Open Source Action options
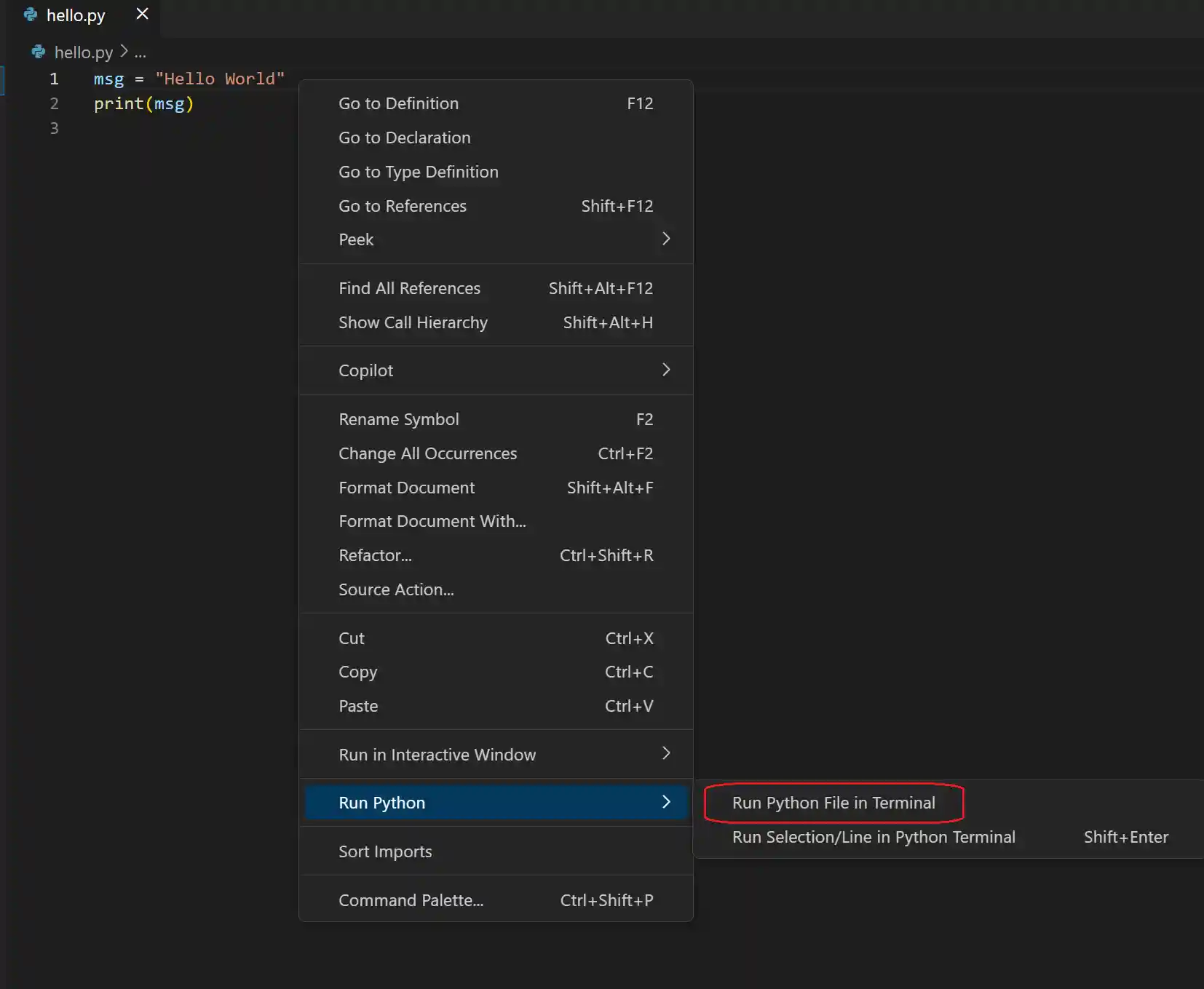The width and height of the screenshot is (1204, 989). coord(395,589)
